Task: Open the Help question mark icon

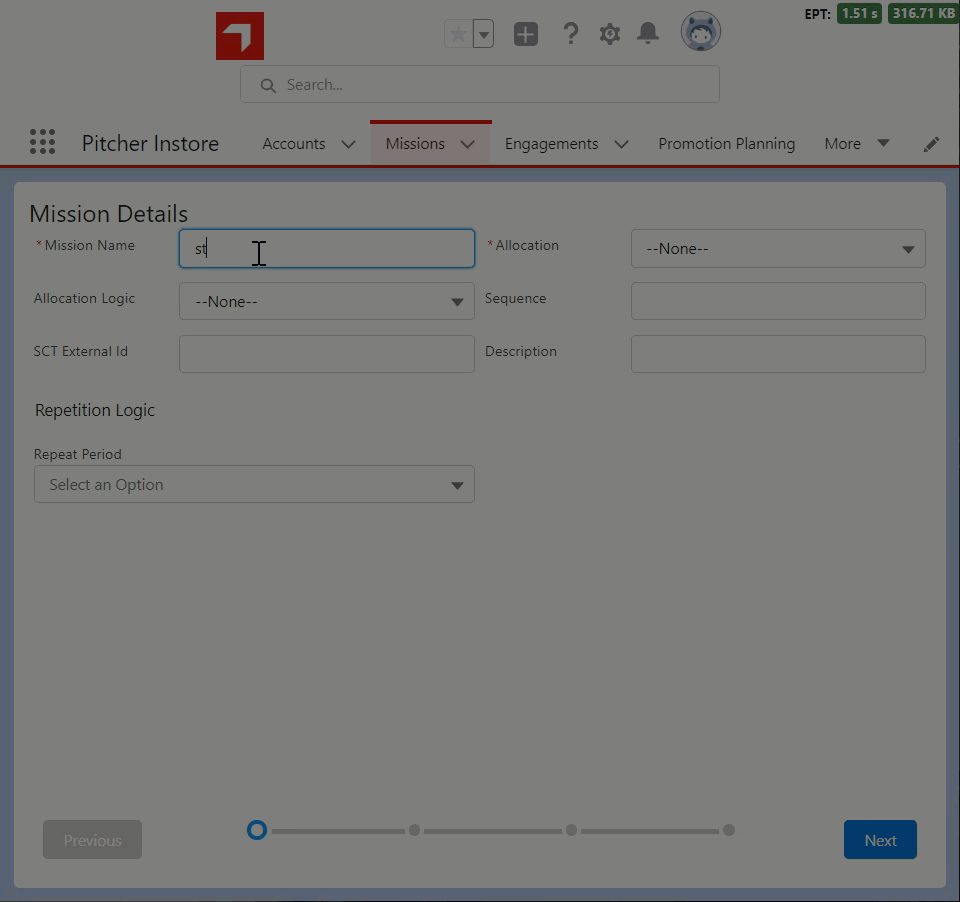Action: point(570,34)
